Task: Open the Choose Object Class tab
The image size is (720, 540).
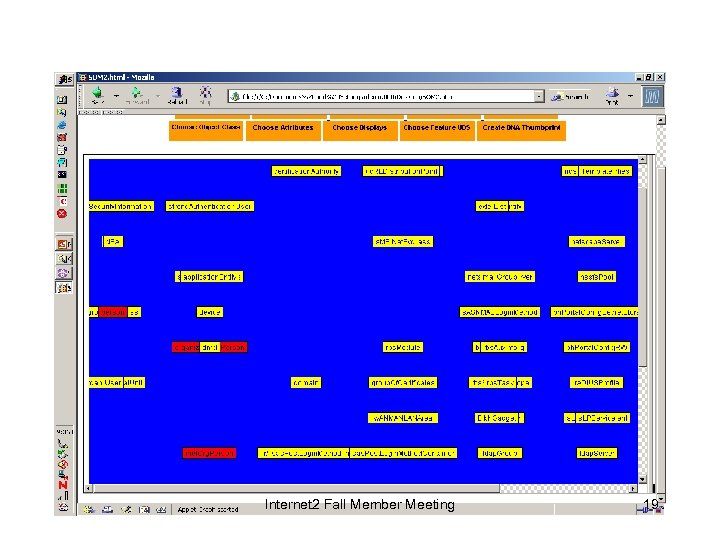Action: 206,130
